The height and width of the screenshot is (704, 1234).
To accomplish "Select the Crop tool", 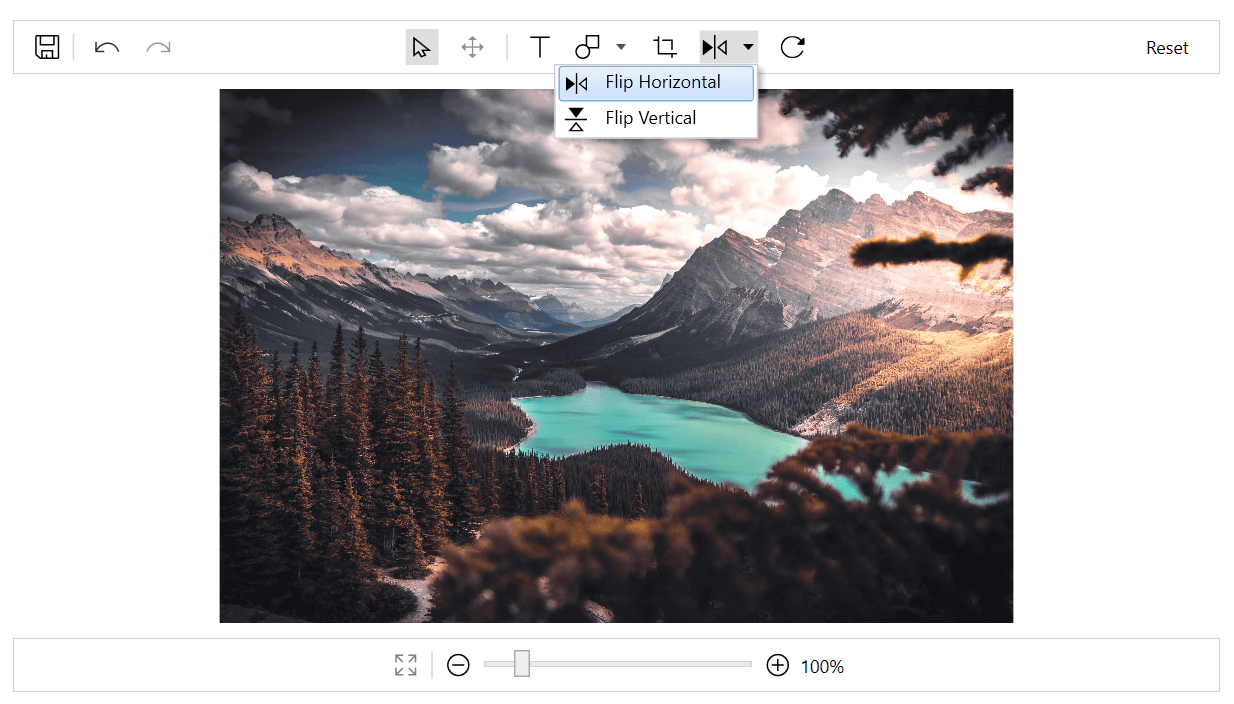I will (664, 47).
